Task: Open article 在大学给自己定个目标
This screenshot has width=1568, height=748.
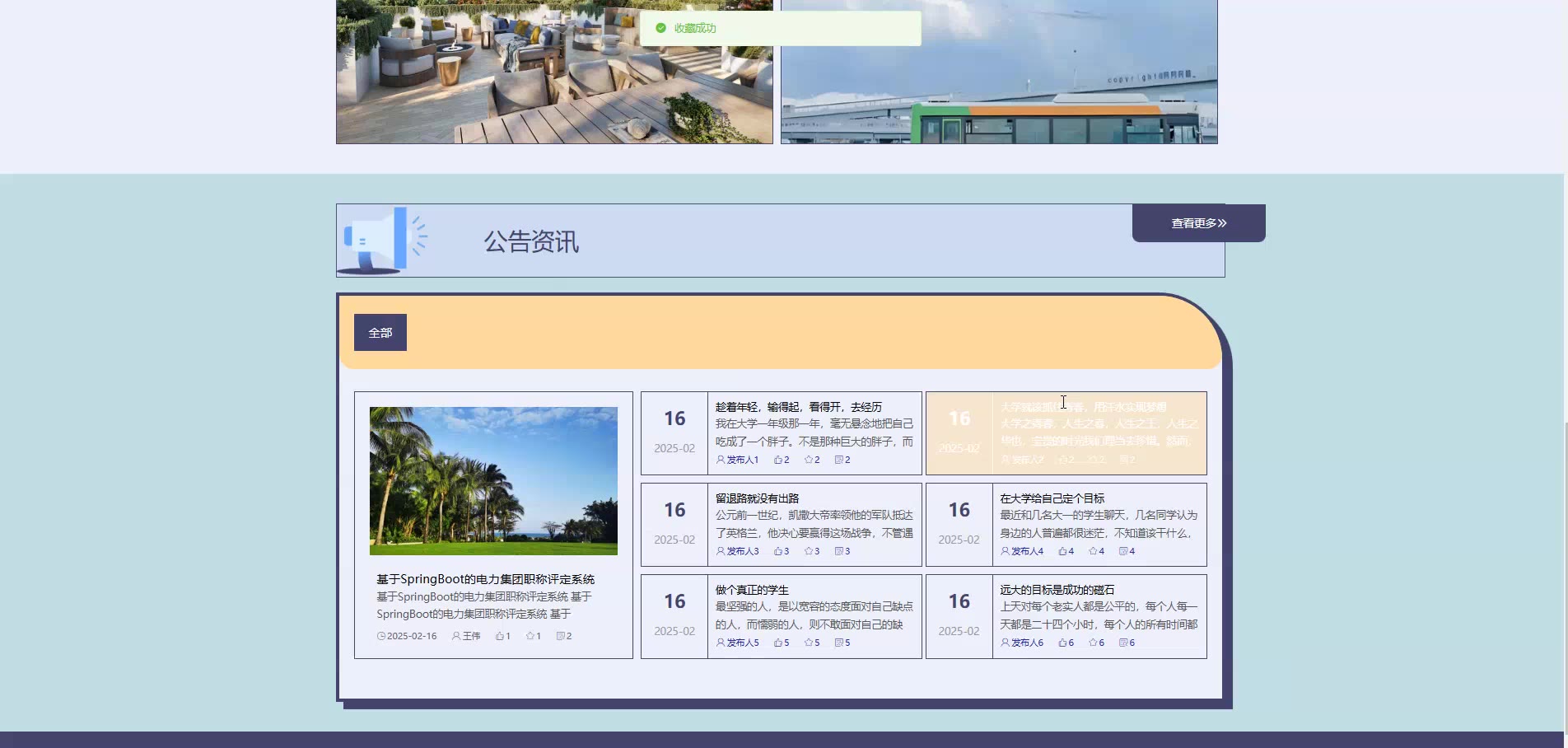Action: coord(1052,498)
